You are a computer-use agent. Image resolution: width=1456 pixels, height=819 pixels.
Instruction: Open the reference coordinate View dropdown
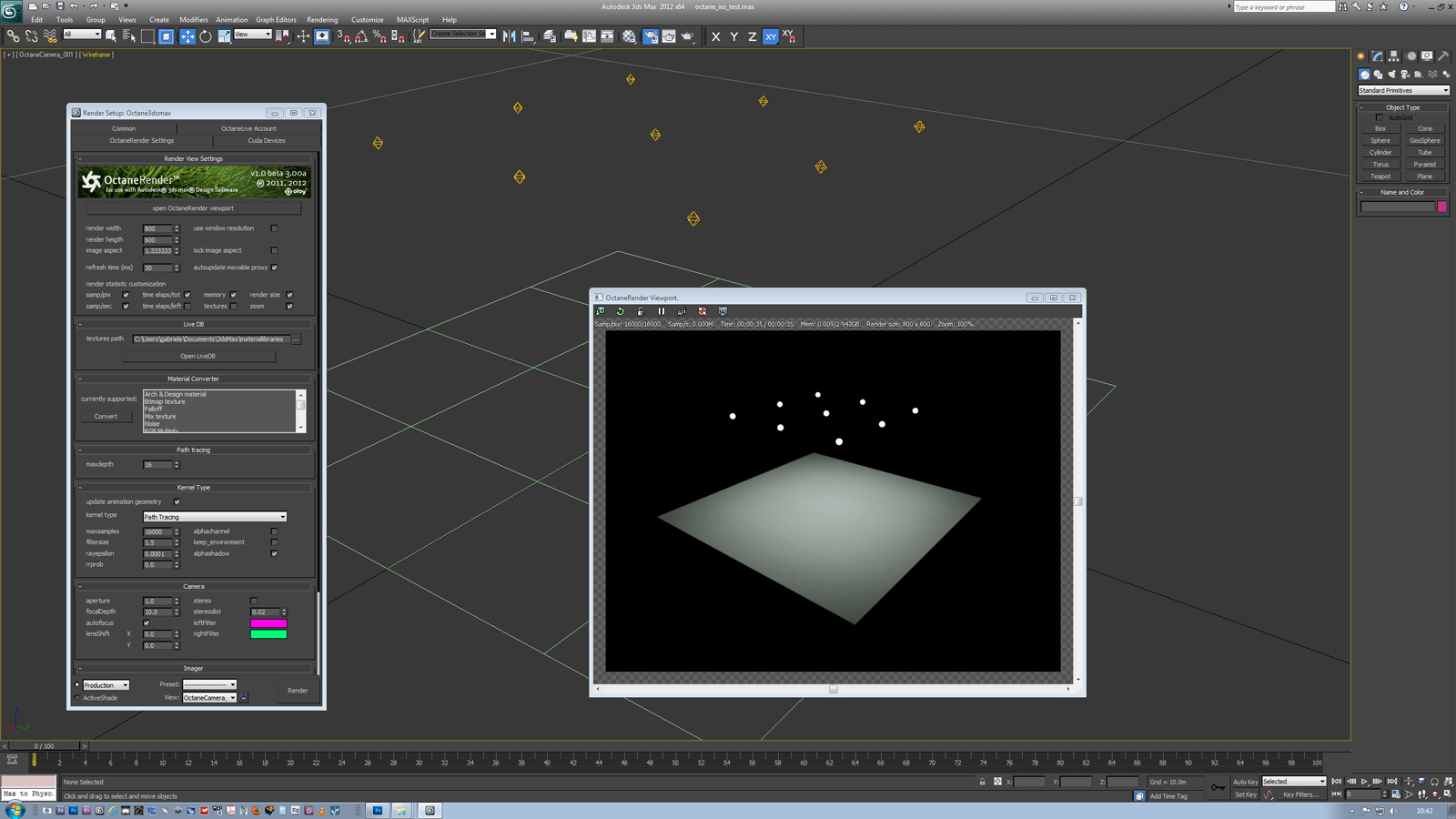click(x=253, y=35)
